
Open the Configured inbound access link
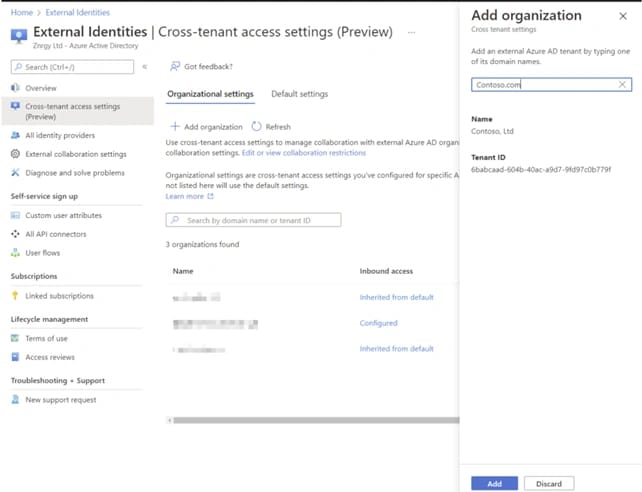(378, 323)
